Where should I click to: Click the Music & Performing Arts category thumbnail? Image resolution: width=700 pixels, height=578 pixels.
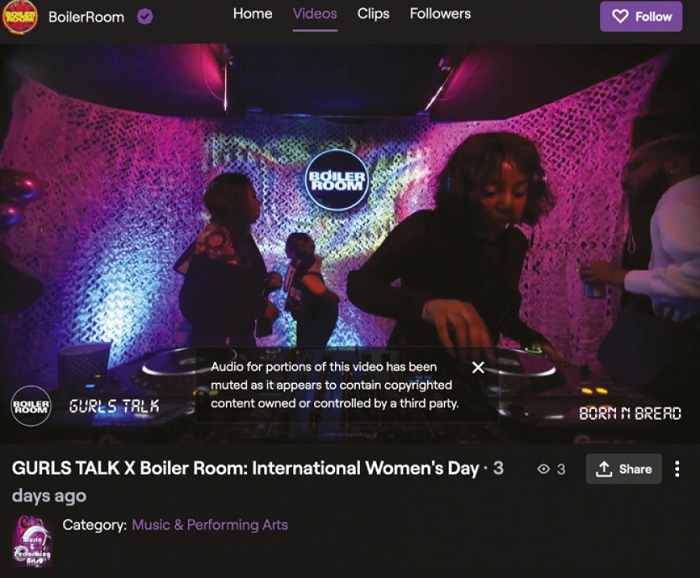(32, 541)
